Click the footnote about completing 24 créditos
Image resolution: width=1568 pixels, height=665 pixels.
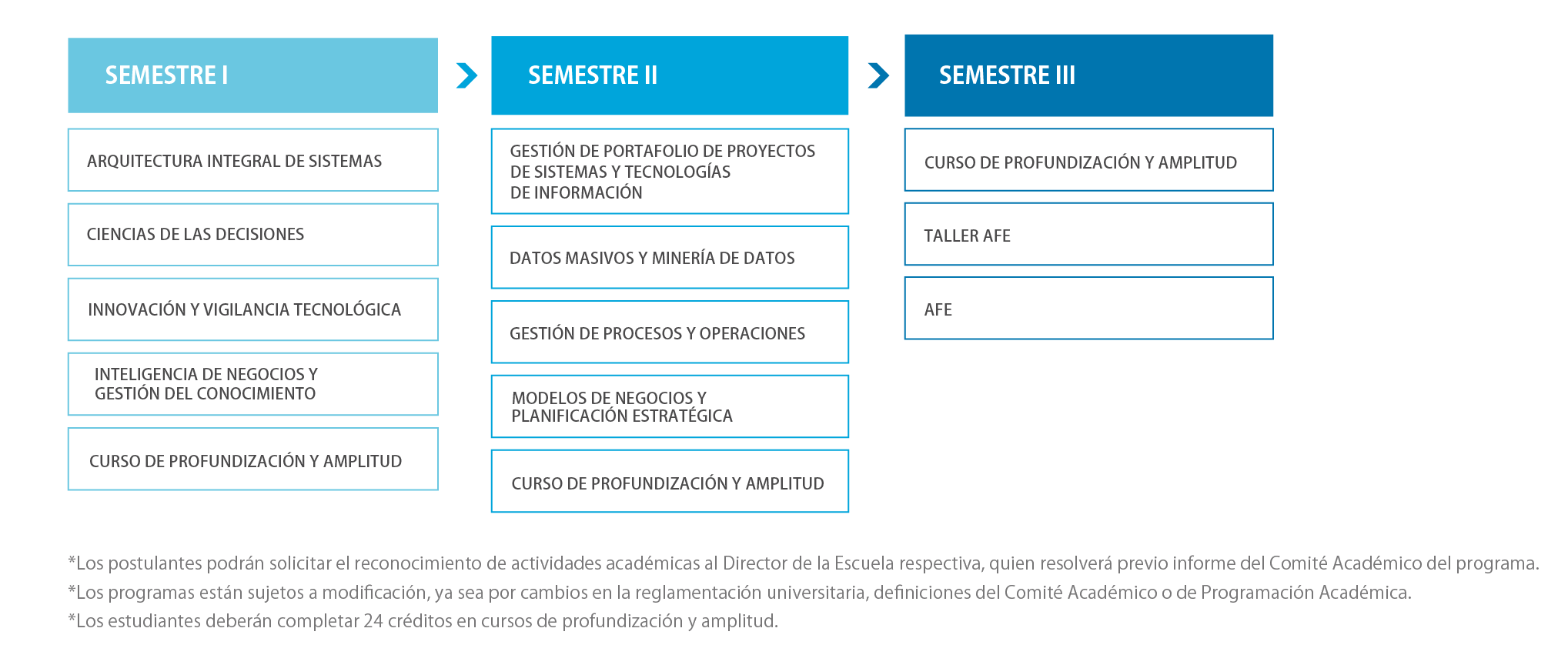423,621
